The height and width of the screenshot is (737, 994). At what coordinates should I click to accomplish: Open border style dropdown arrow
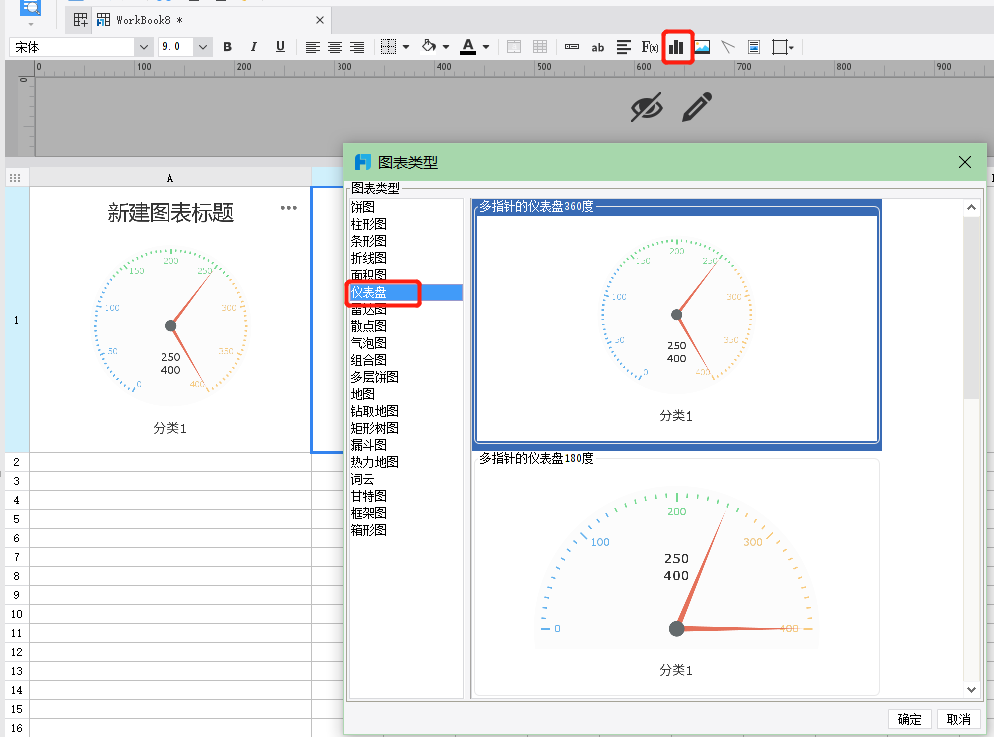coord(406,47)
